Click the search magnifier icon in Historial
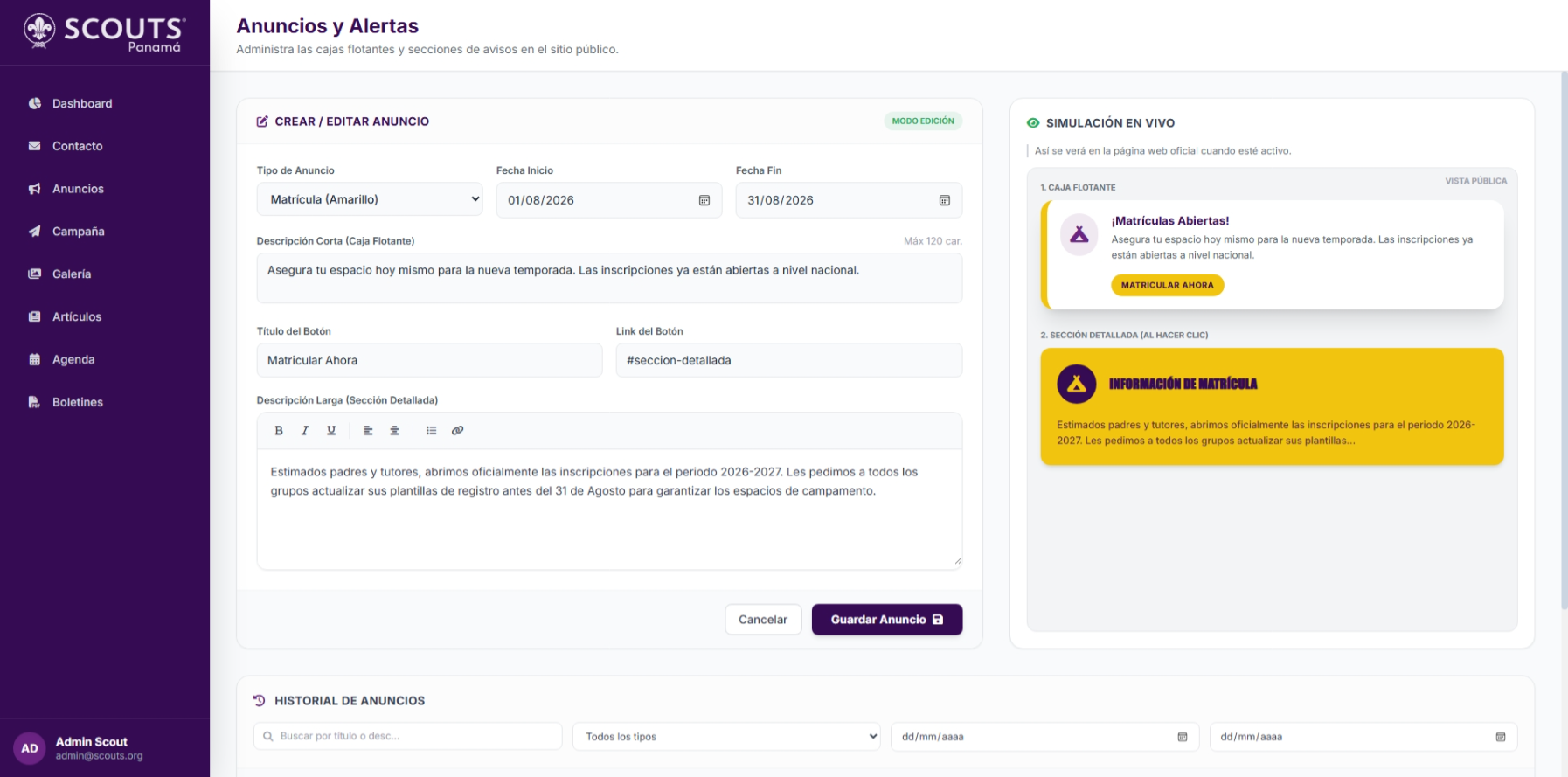 pyautogui.click(x=268, y=736)
